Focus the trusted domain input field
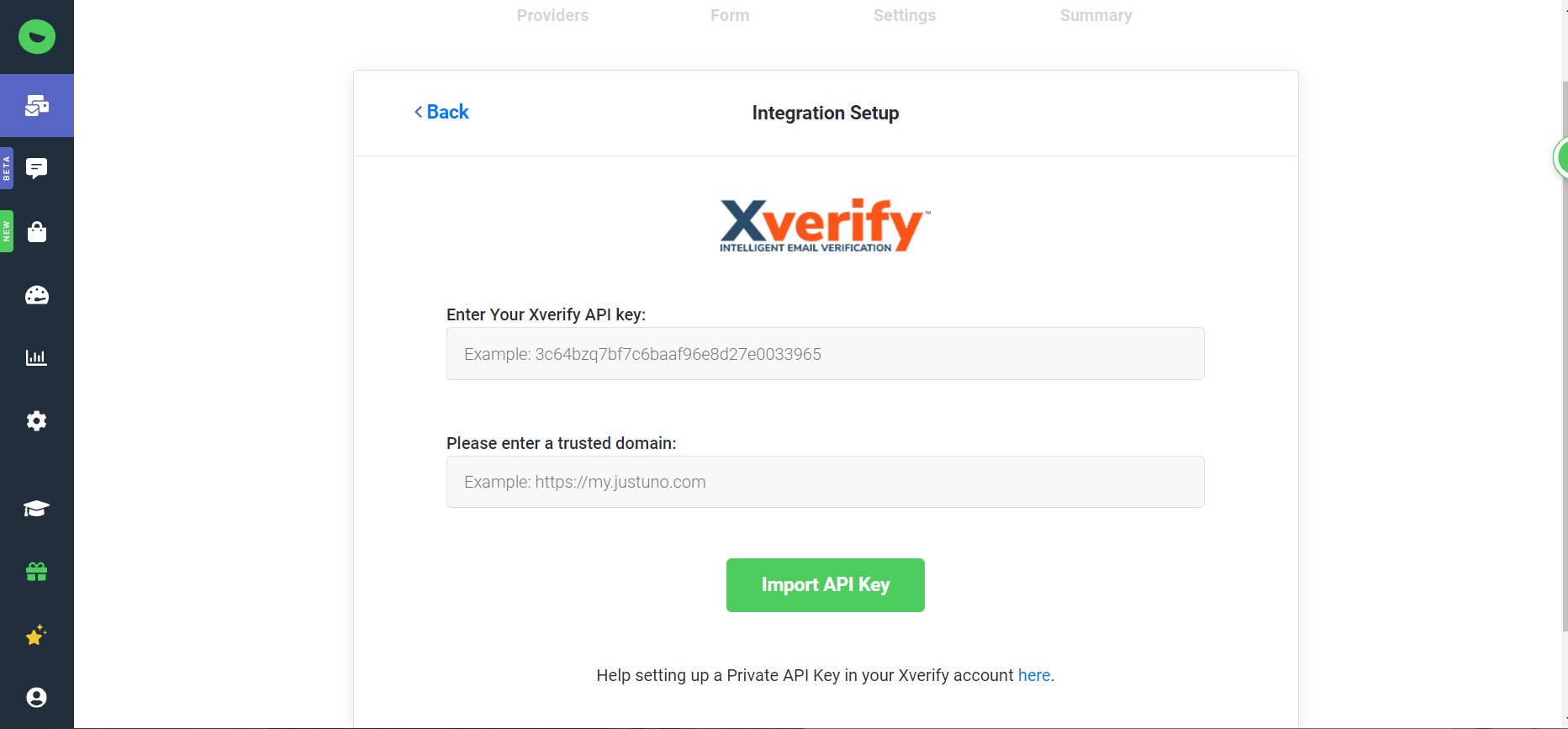The image size is (1568, 729). (825, 482)
